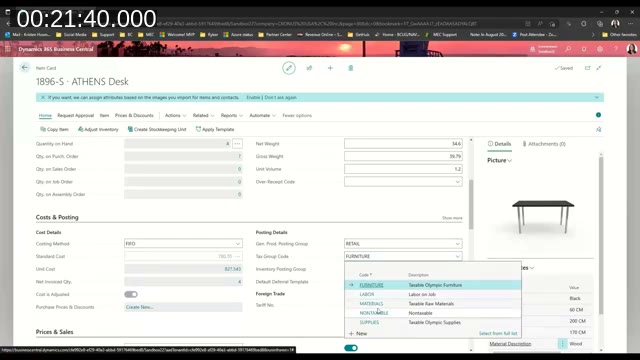Image resolution: width=640 pixels, height=360 pixels.
Task: Click the Gross Weight input field
Action: pyautogui.click(x=403, y=156)
